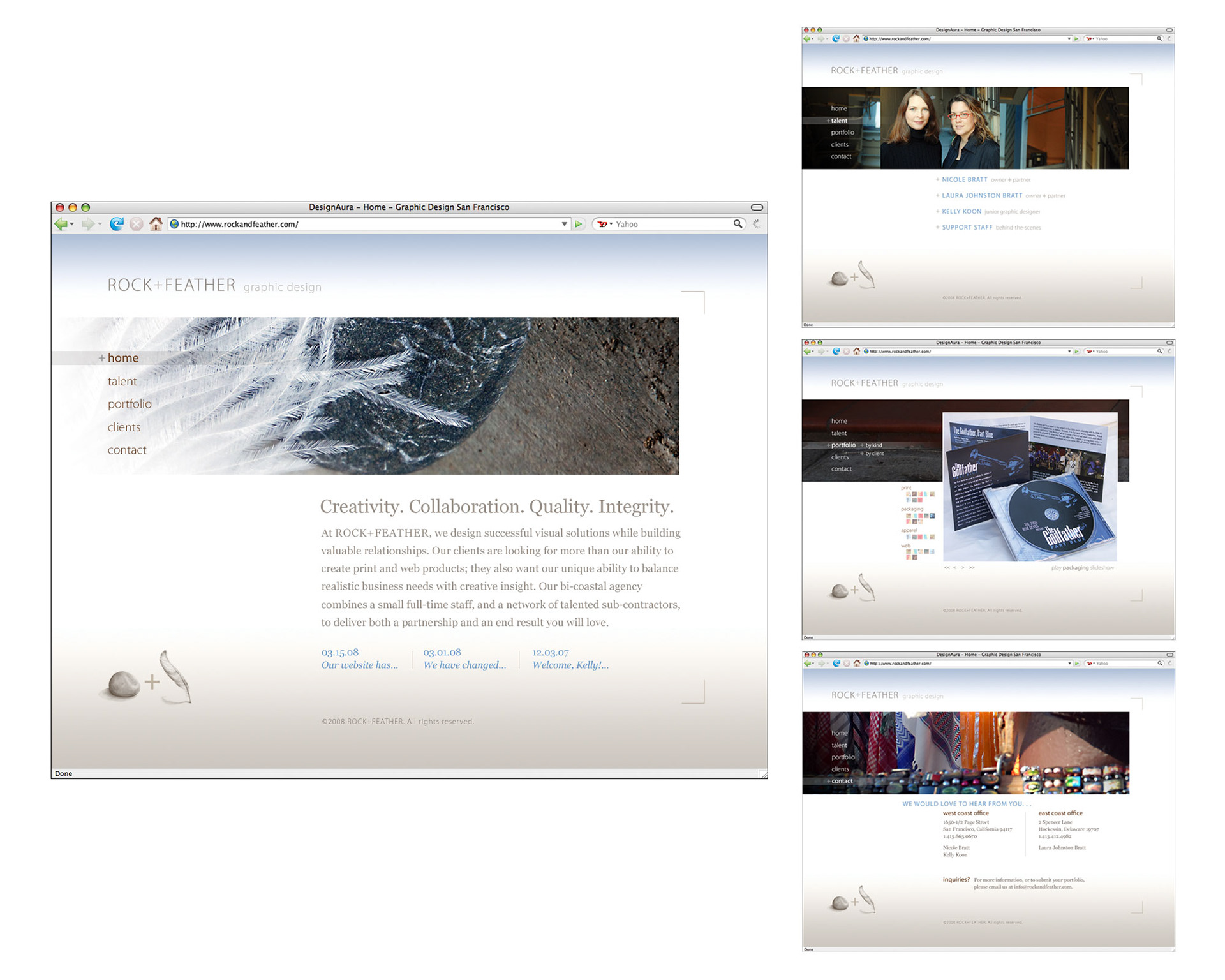
Task: Click the rockandfeather.com URL address field
Action: point(364,224)
